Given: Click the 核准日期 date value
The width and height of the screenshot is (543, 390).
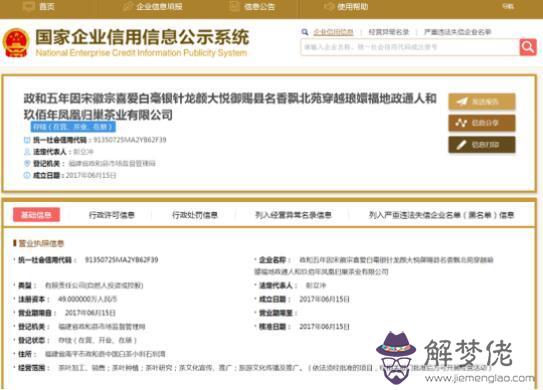Looking at the screenshot, I should [x=324, y=327].
